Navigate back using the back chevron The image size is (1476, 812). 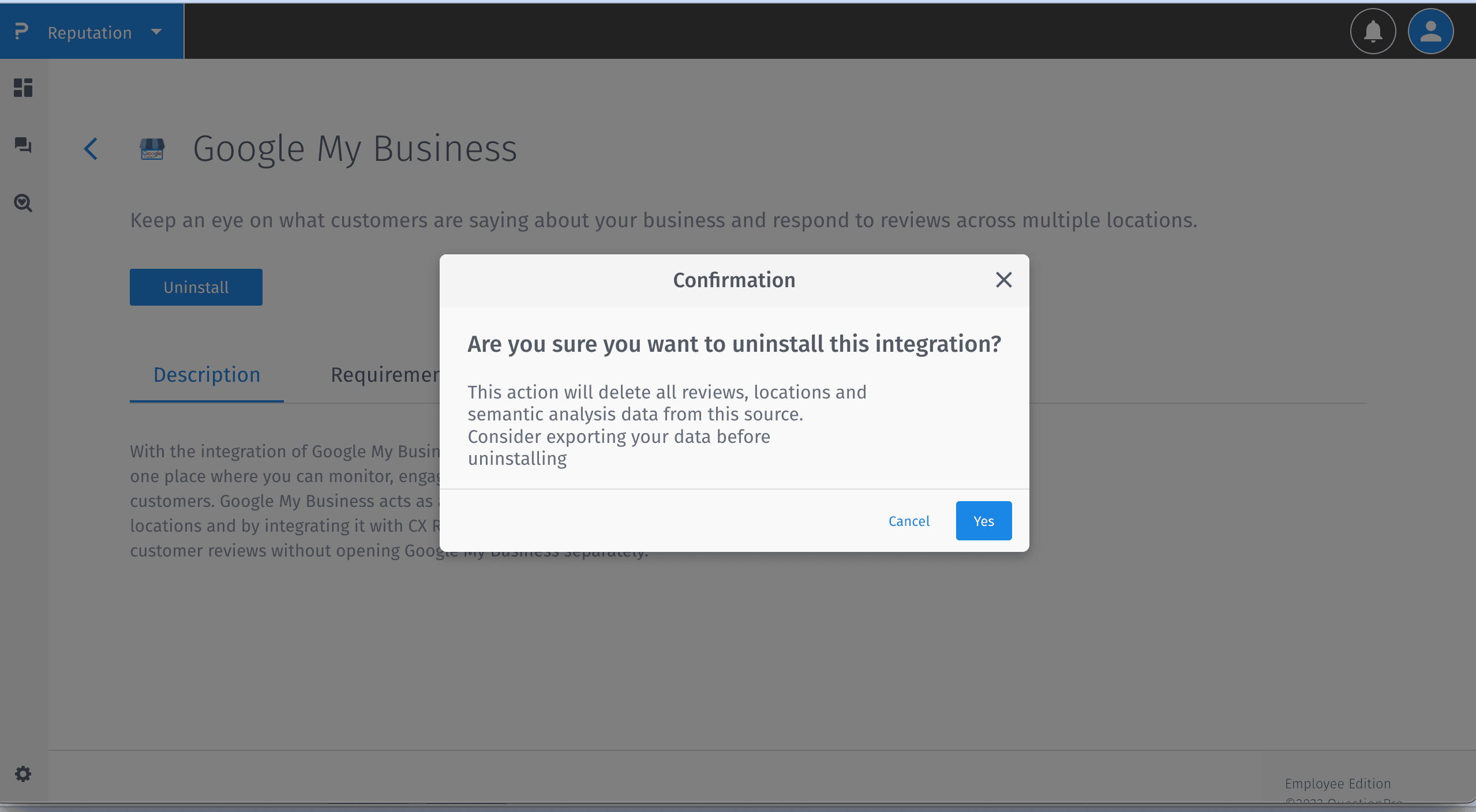point(91,149)
